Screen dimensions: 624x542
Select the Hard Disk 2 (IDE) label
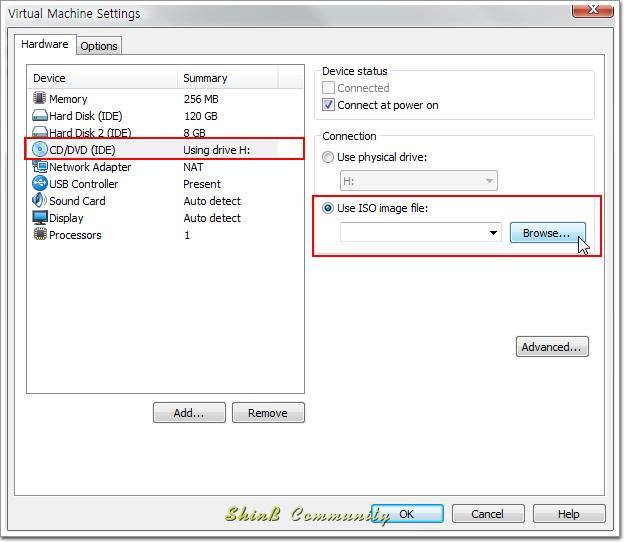(x=90, y=133)
